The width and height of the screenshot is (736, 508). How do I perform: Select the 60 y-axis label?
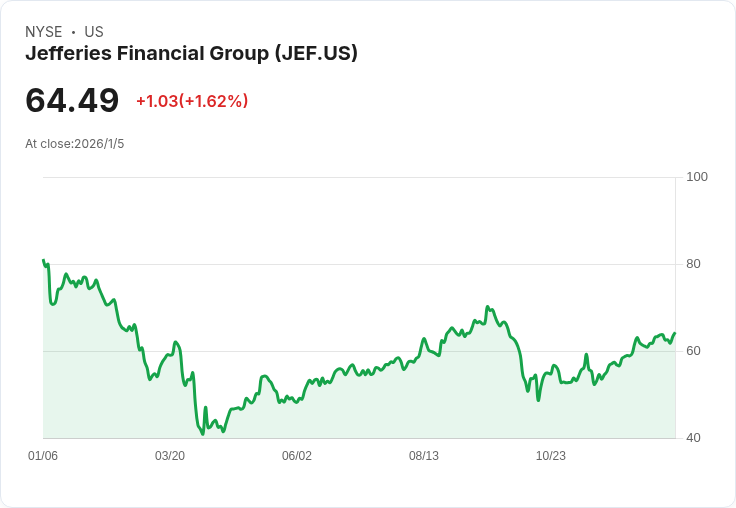tap(693, 351)
